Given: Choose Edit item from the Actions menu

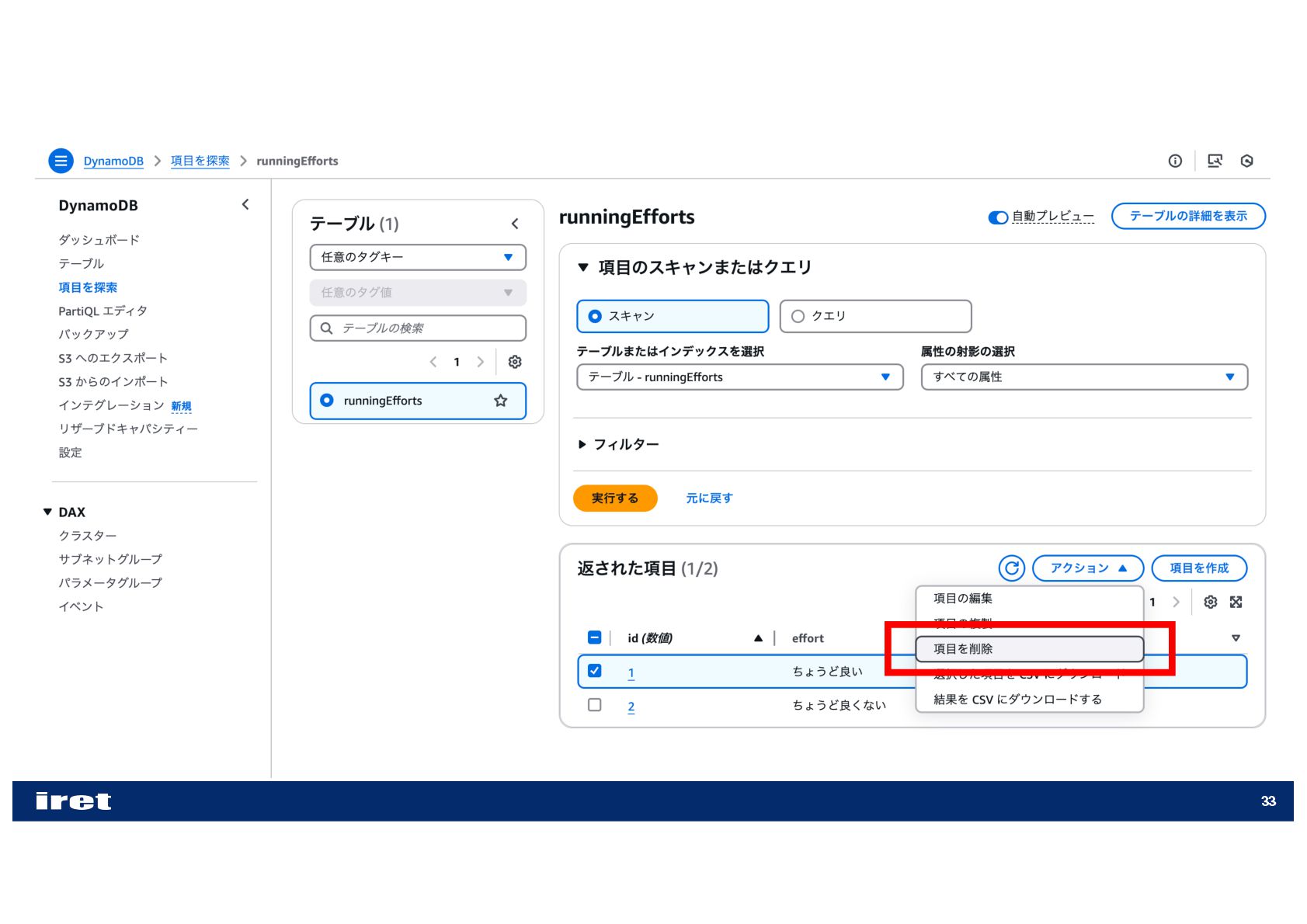Looking at the screenshot, I should [x=1029, y=599].
